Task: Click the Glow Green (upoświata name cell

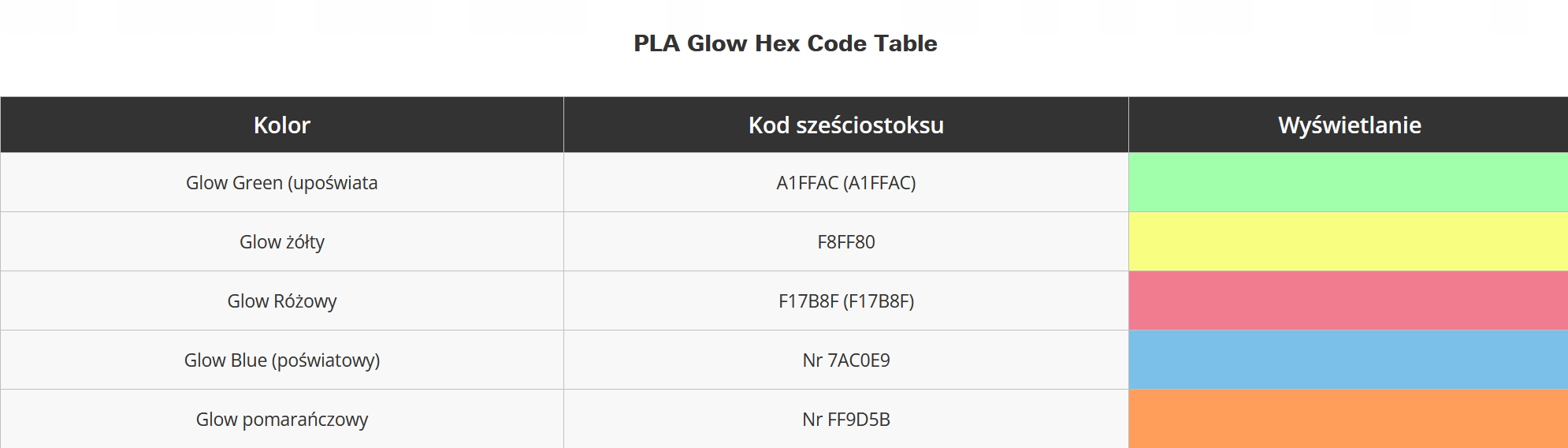Action: (282, 183)
